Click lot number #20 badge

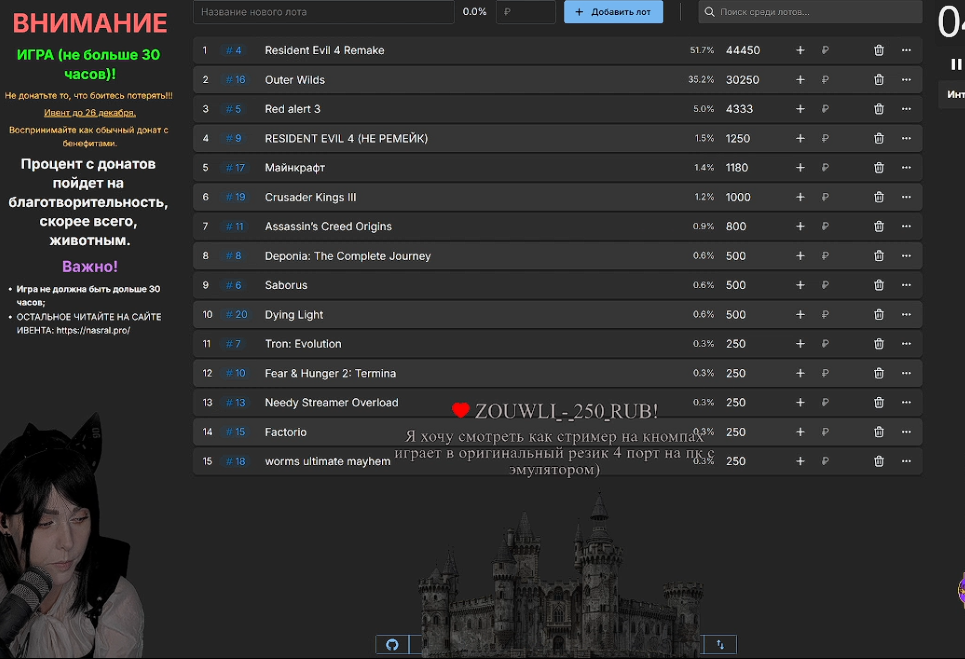(x=236, y=314)
